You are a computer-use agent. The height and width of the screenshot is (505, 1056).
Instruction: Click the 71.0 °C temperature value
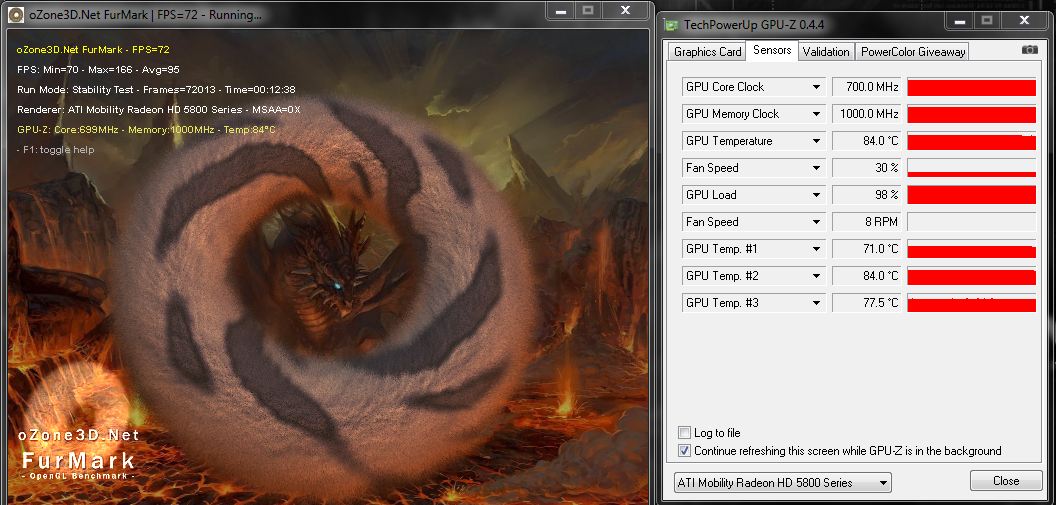pos(866,249)
